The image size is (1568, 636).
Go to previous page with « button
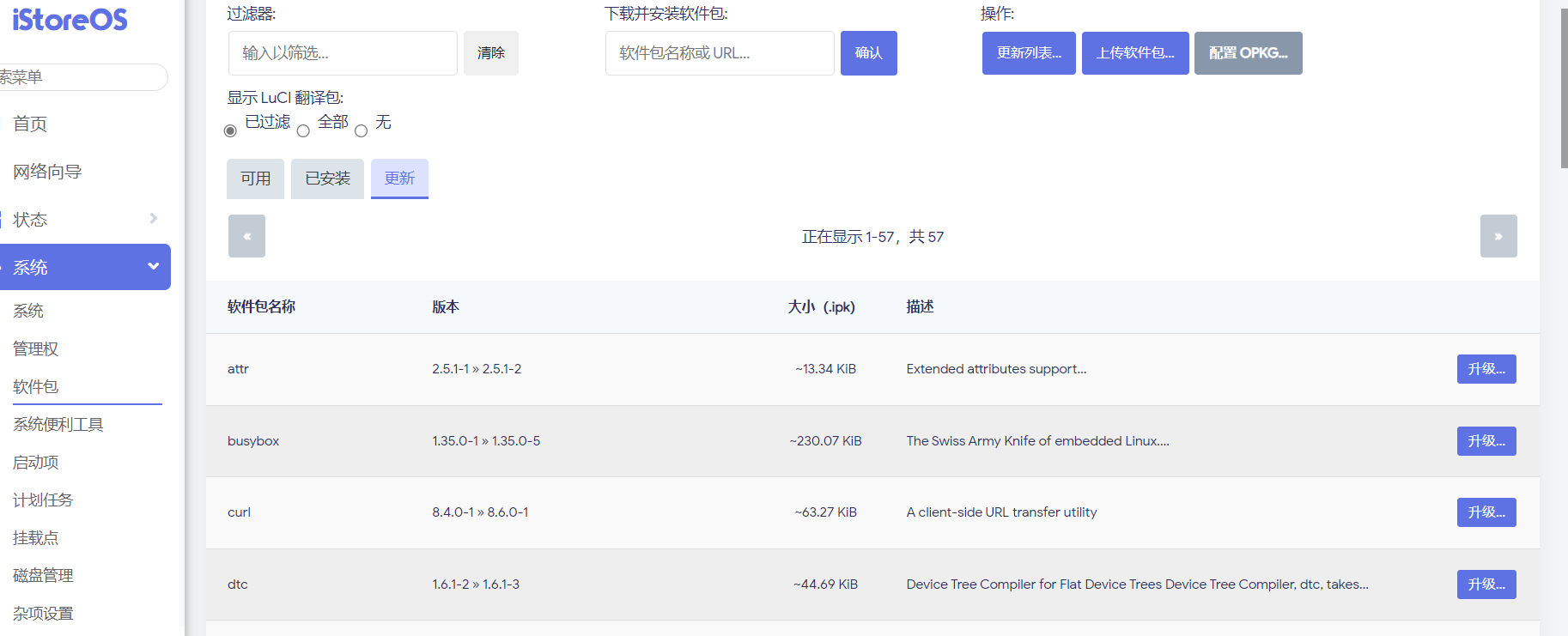click(246, 236)
